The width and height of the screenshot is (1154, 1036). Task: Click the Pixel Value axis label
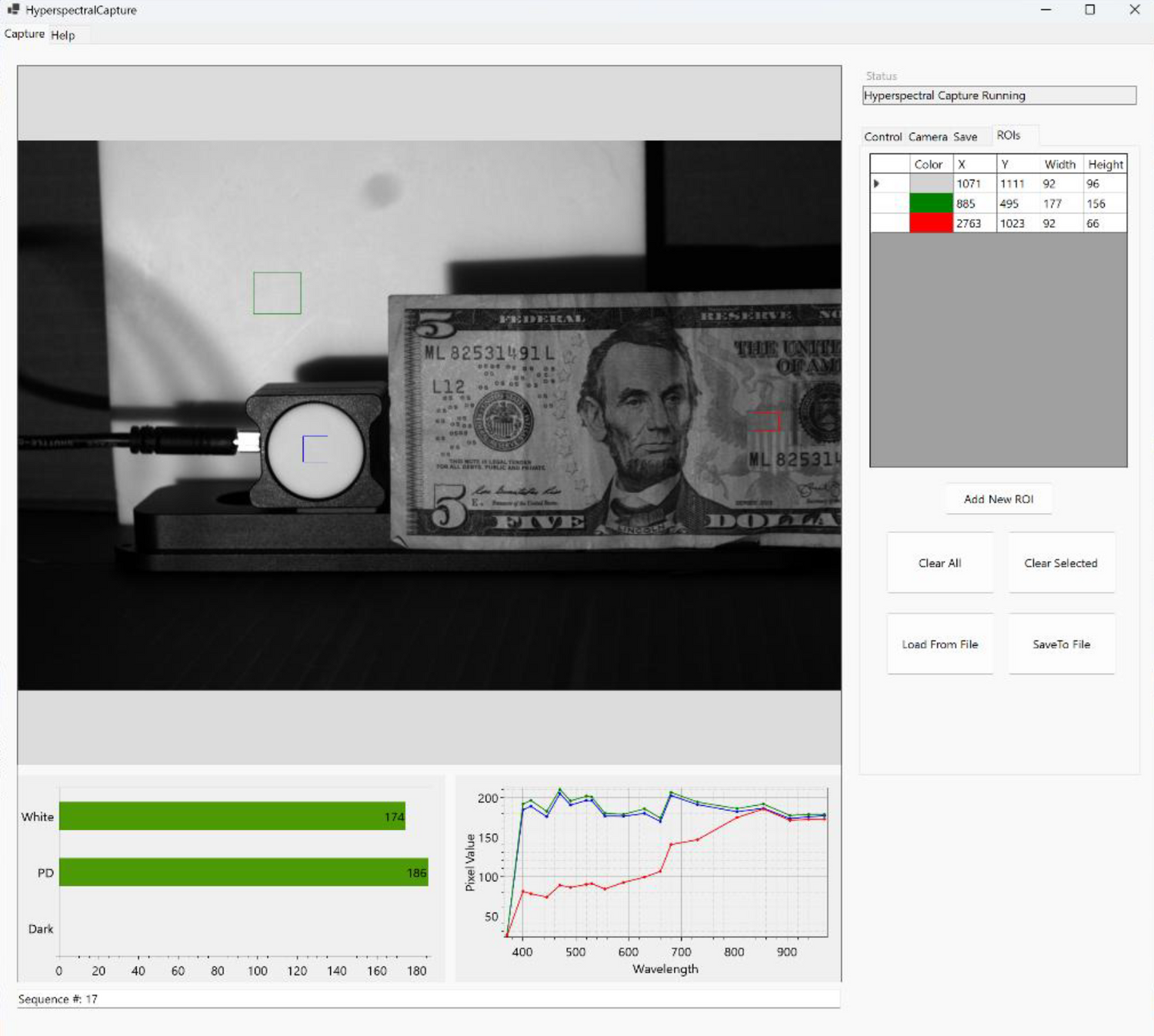pos(470,862)
